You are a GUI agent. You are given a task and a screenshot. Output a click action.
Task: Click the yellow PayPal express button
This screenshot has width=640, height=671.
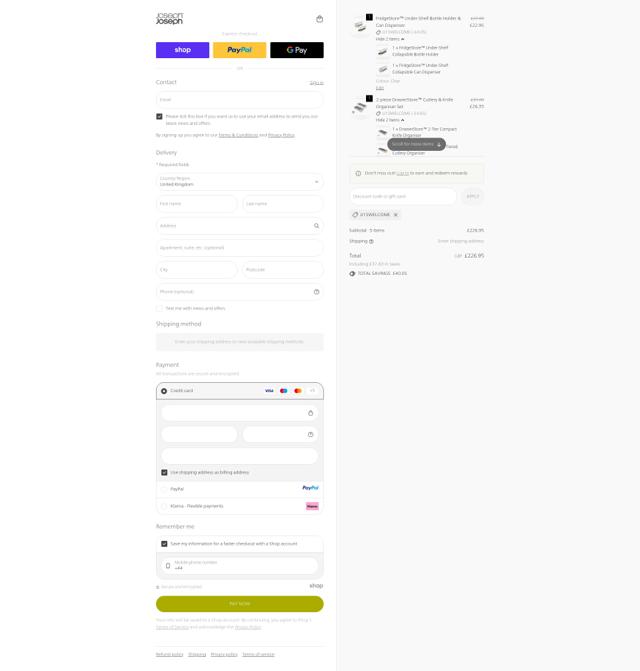point(240,50)
